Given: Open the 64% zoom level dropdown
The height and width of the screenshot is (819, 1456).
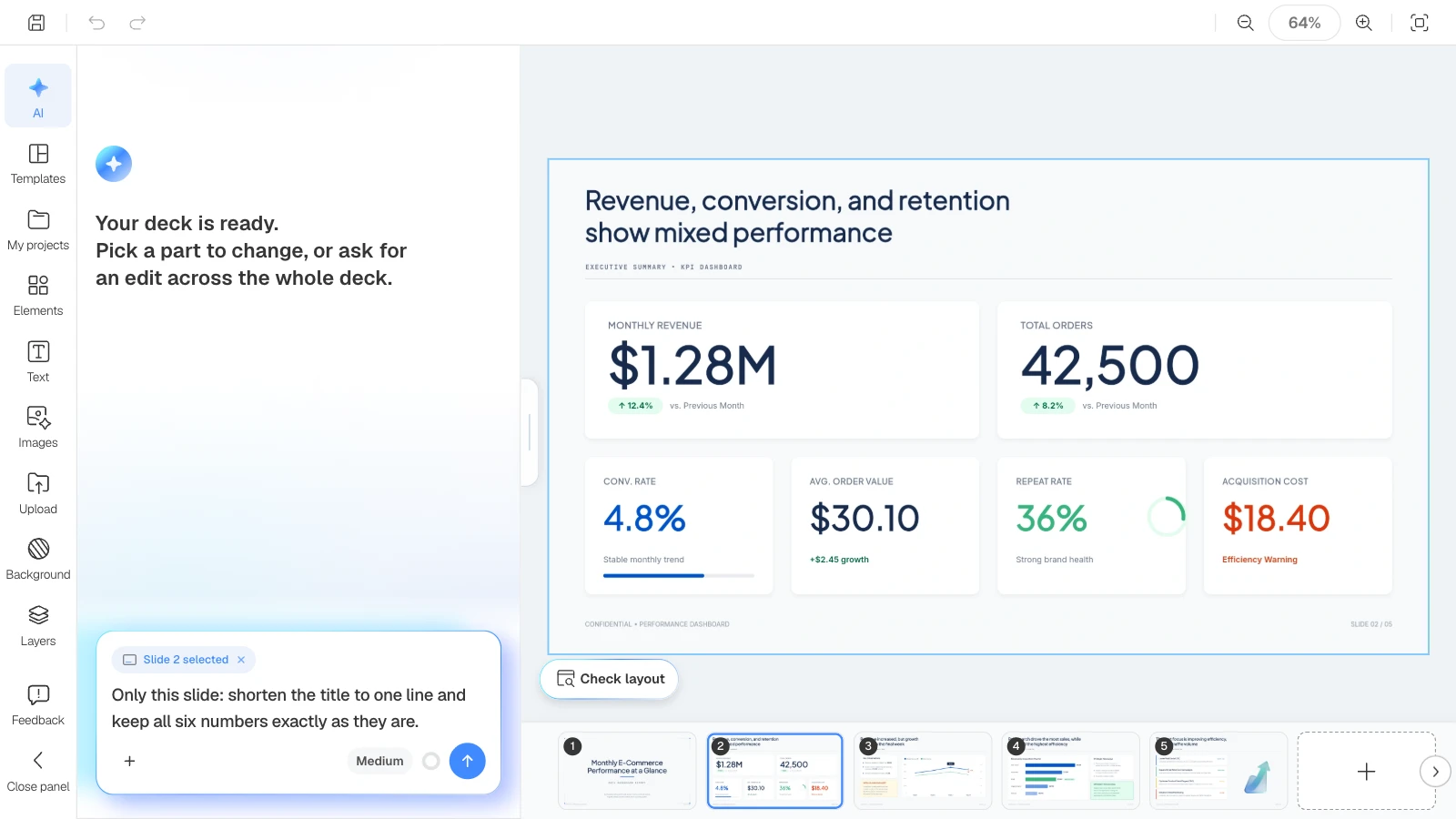Looking at the screenshot, I should [x=1304, y=23].
